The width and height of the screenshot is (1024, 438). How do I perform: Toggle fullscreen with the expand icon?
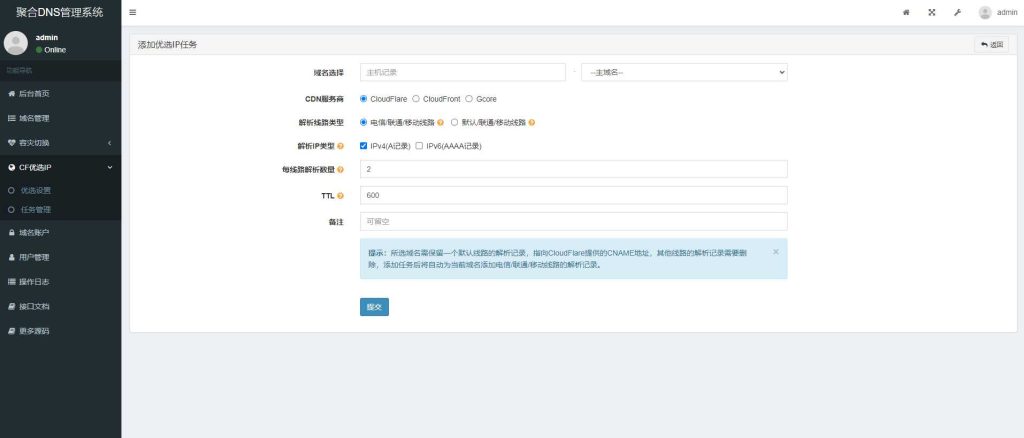932,12
